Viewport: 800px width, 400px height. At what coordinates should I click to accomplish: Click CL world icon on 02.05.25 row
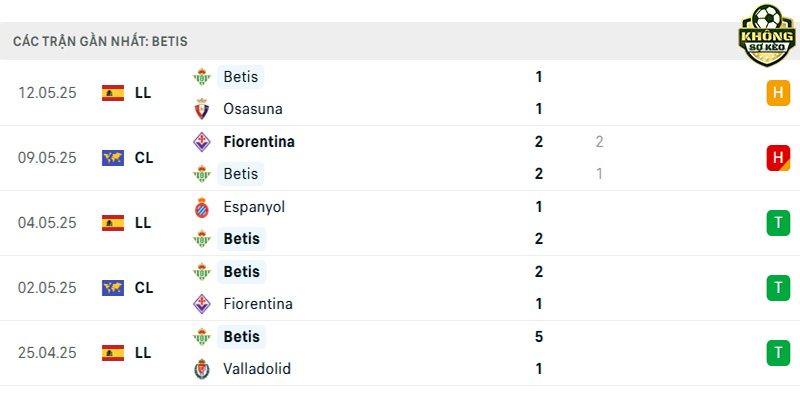(113, 288)
